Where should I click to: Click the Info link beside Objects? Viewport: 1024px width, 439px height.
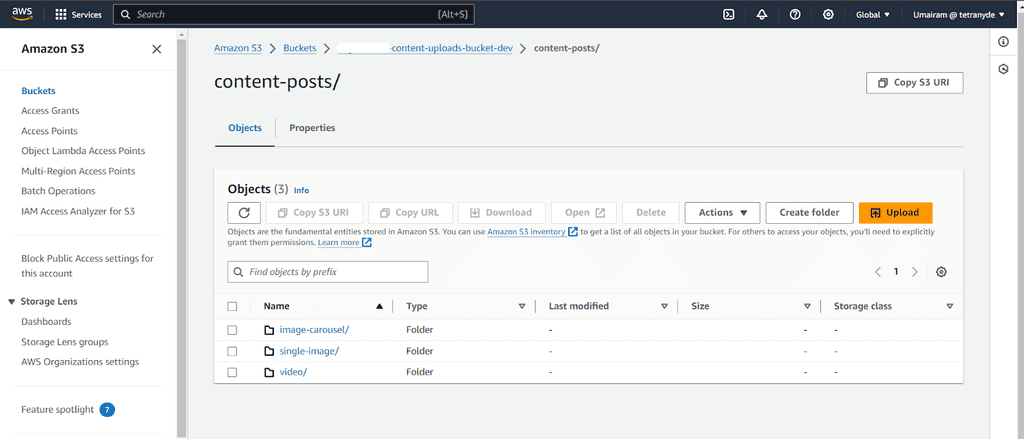301,190
